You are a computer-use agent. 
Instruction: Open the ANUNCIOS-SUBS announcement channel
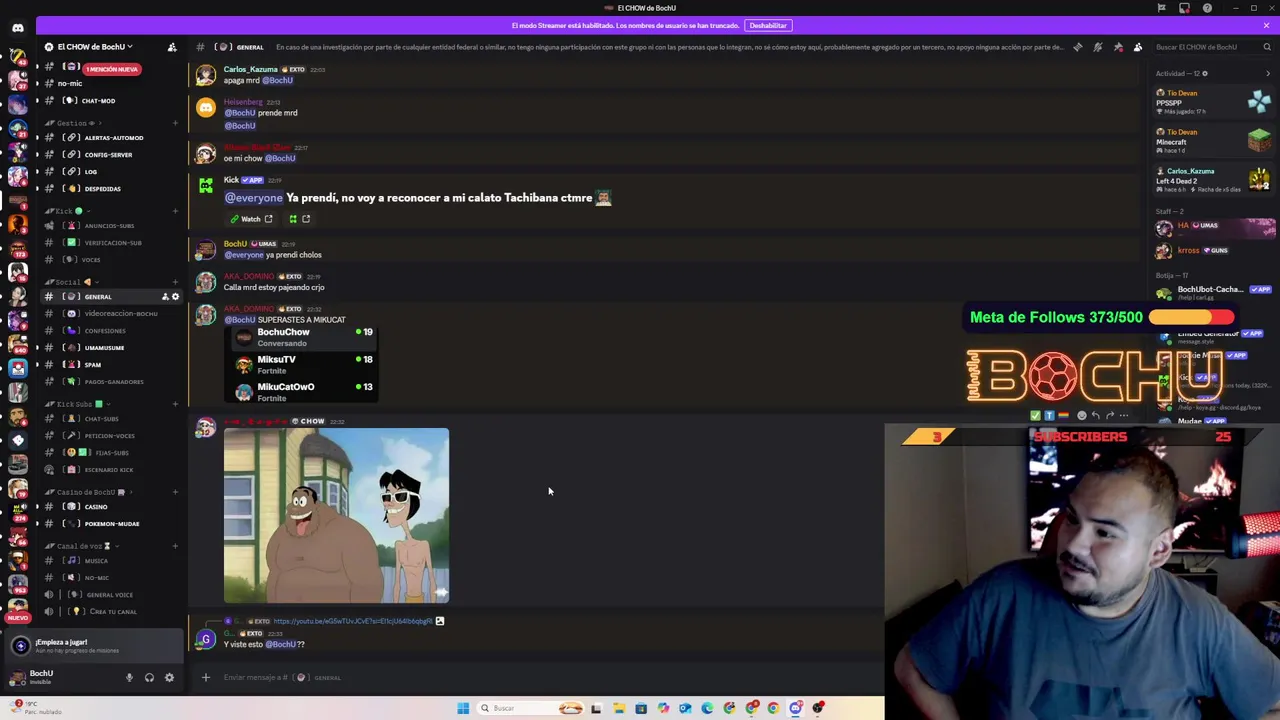point(110,226)
